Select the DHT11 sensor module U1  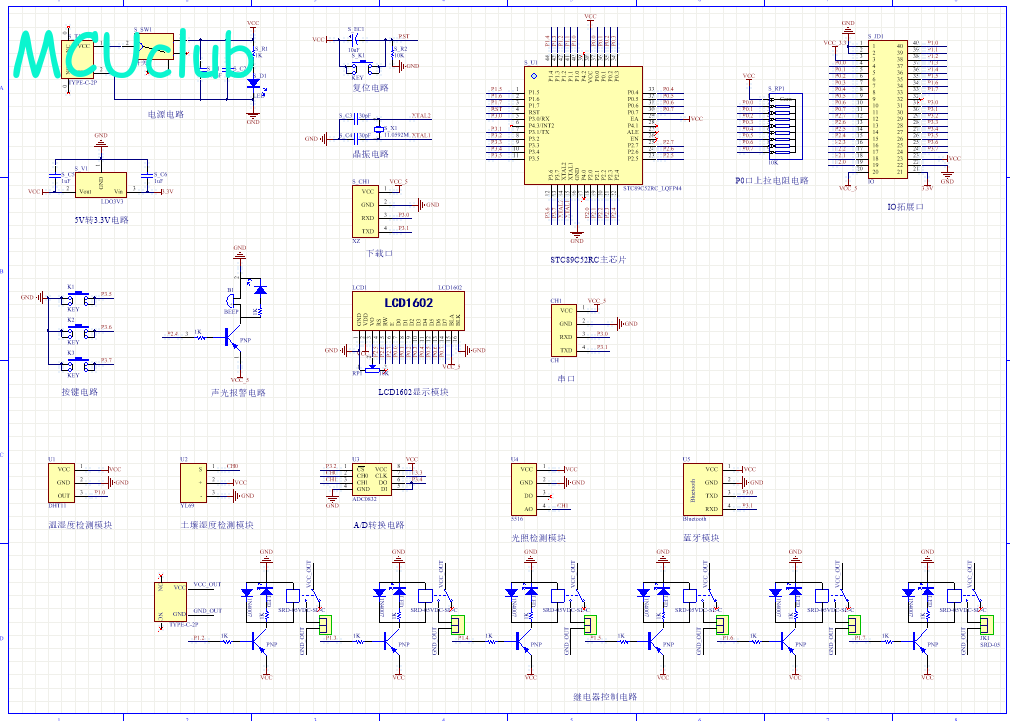click(x=63, y=482)
